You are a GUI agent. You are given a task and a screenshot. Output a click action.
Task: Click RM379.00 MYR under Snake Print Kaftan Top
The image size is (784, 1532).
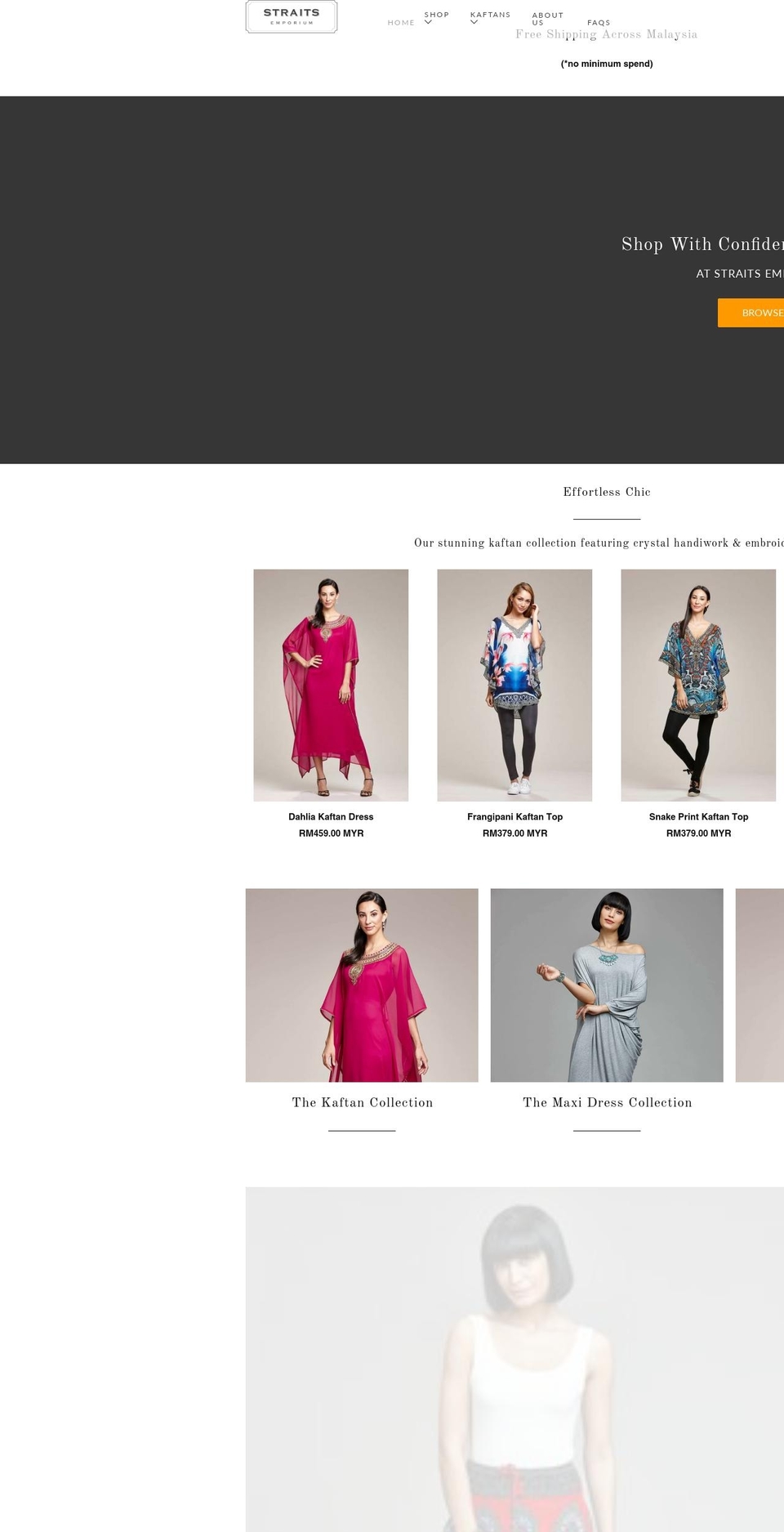pos(698,833)
